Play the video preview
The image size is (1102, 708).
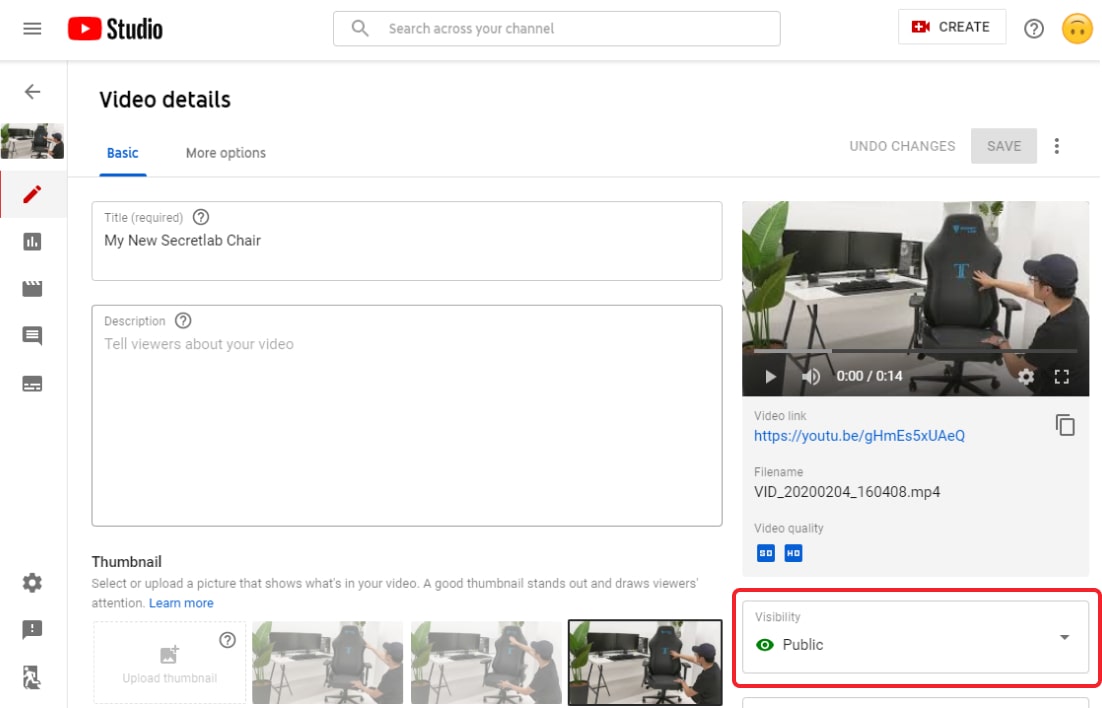pos(770,377)
